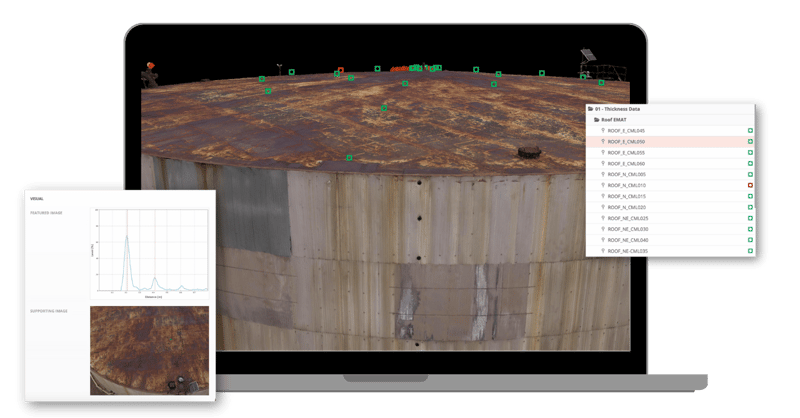Click the green status icon for ROOF_N_CML015
Image resolution: width=800 pixels, height=418 pixels.
click(x=750, y=197)
